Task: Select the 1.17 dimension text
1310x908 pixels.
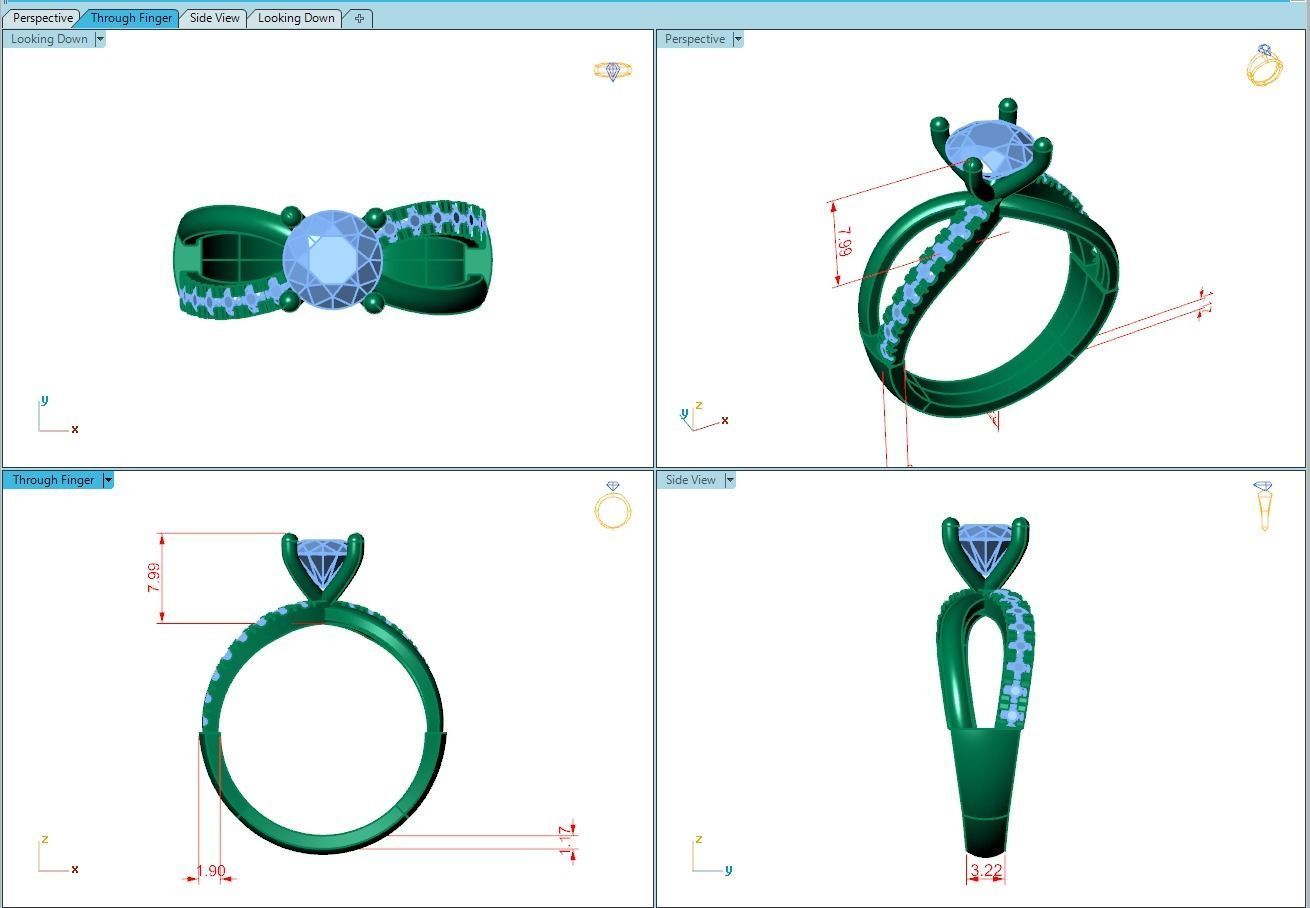Action: (566, 840)
